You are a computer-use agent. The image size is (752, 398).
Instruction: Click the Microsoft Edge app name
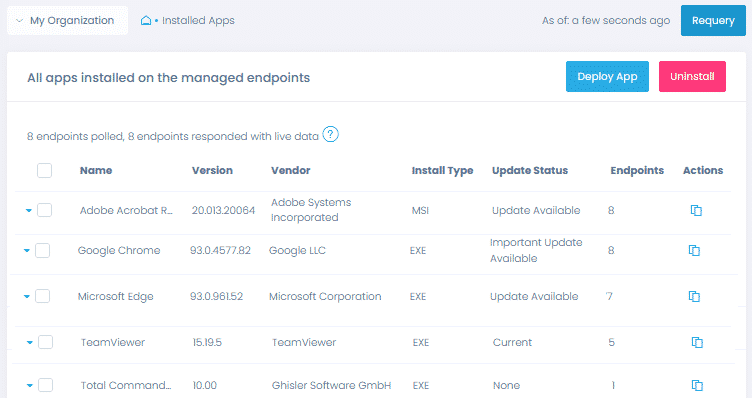[x=116, y=296]
